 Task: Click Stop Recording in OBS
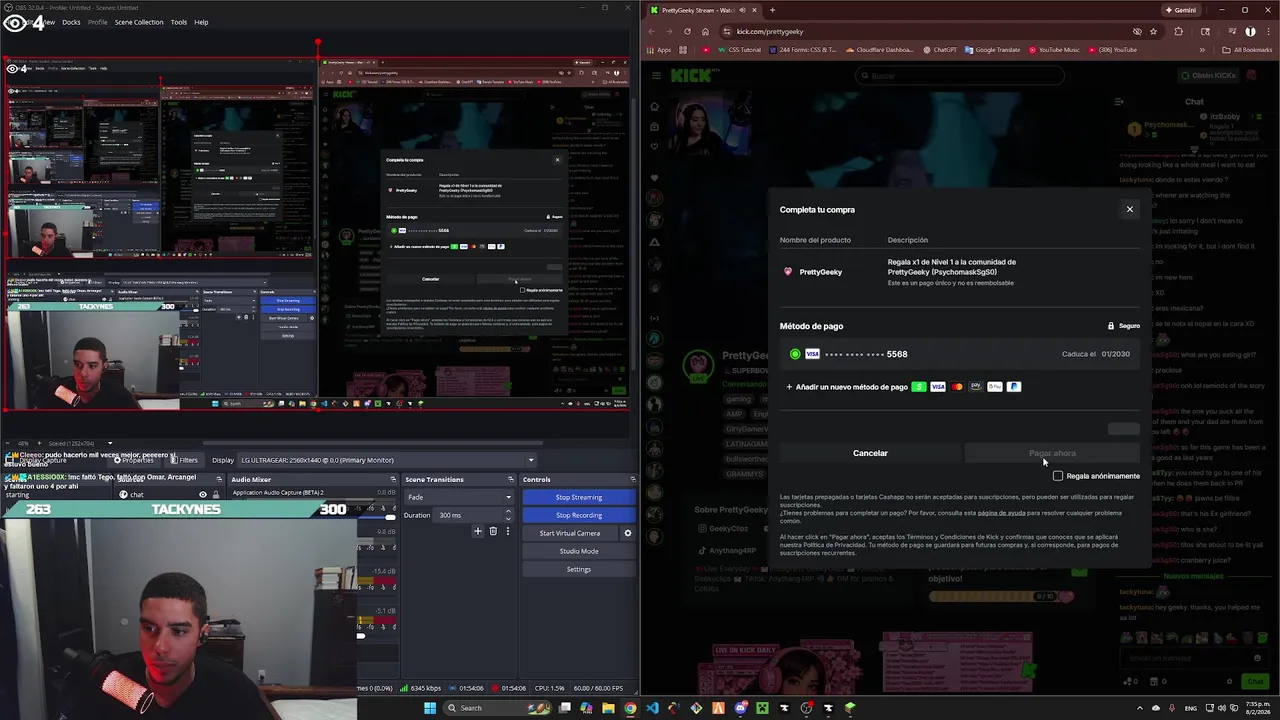click(x=579, y=515)
